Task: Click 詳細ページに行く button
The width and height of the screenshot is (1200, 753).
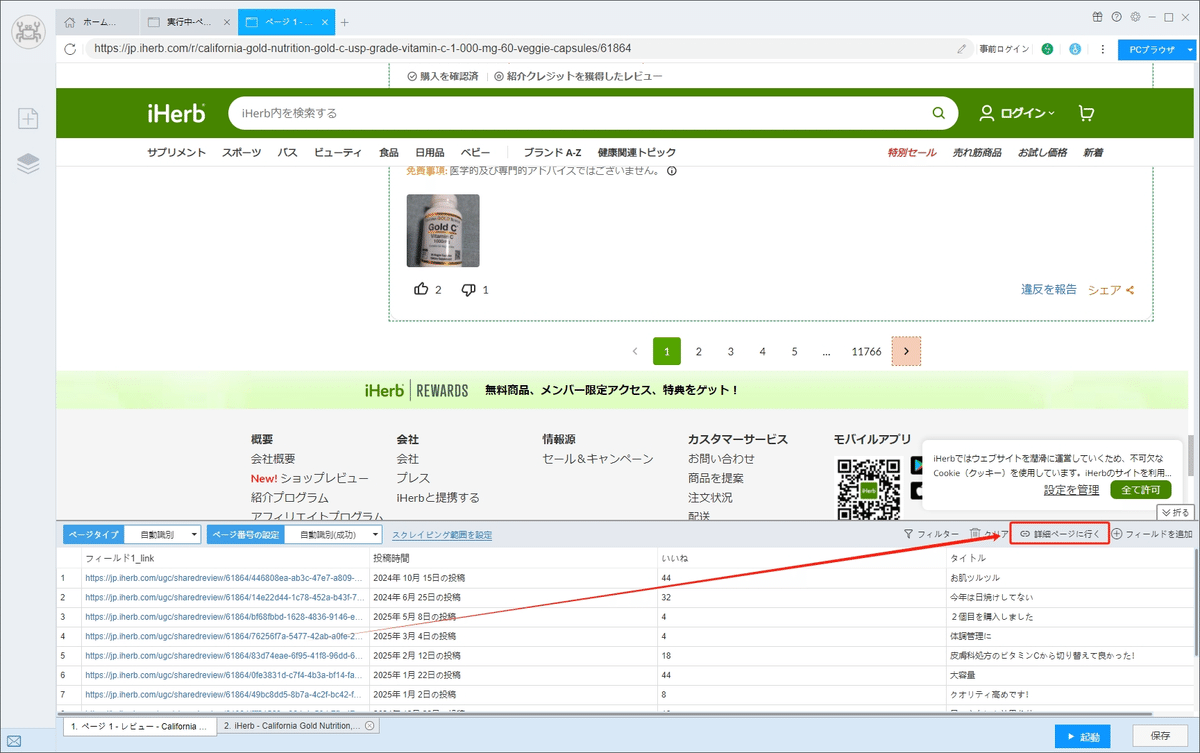Action: pos(1059,534)
